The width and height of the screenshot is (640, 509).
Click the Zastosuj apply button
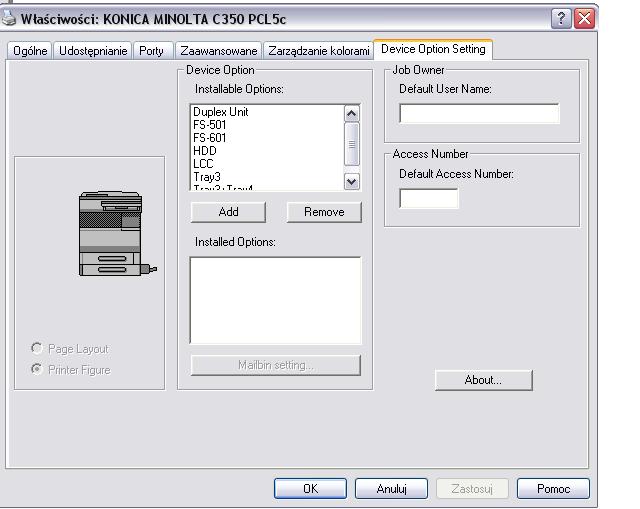click(472, 489)
